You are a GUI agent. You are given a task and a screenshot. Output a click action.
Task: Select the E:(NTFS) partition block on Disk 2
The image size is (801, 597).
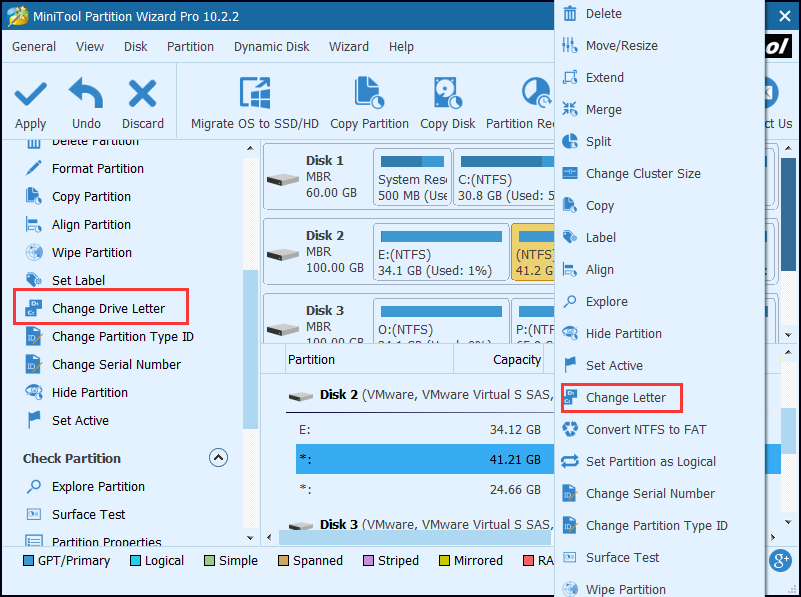[x=441, y=252]
